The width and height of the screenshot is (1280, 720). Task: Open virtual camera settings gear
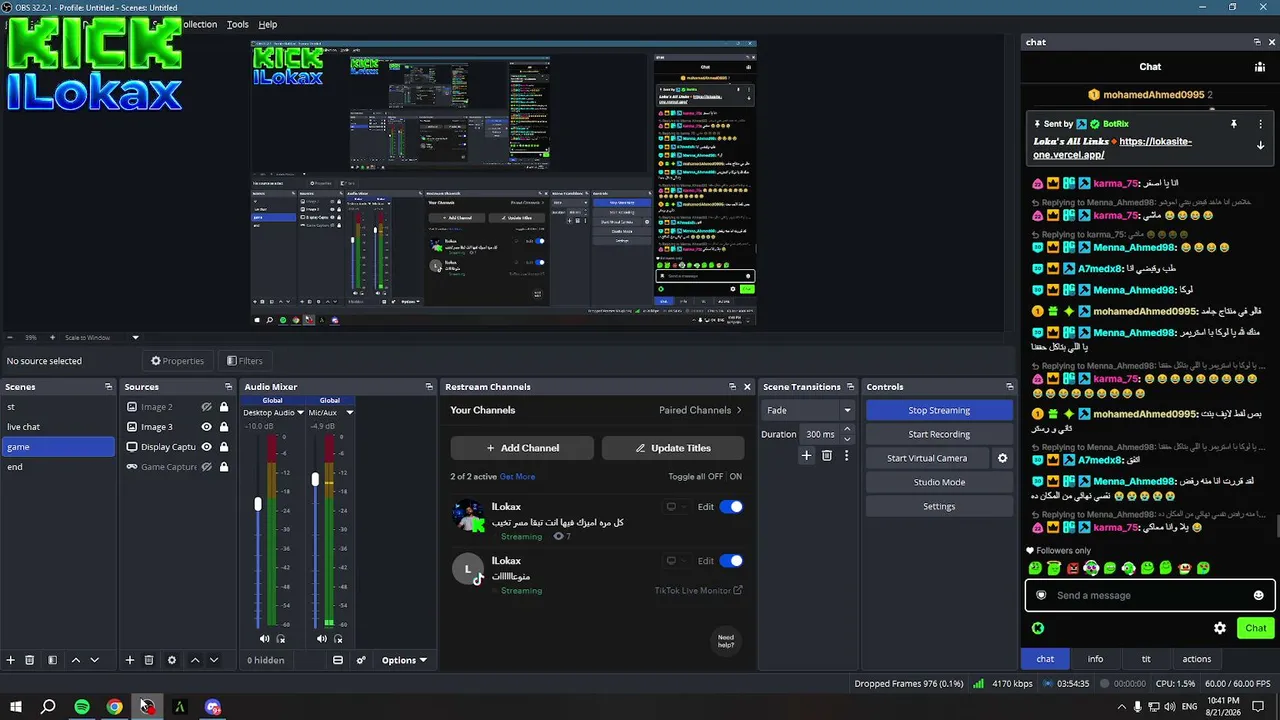[x=1002, y=458]
